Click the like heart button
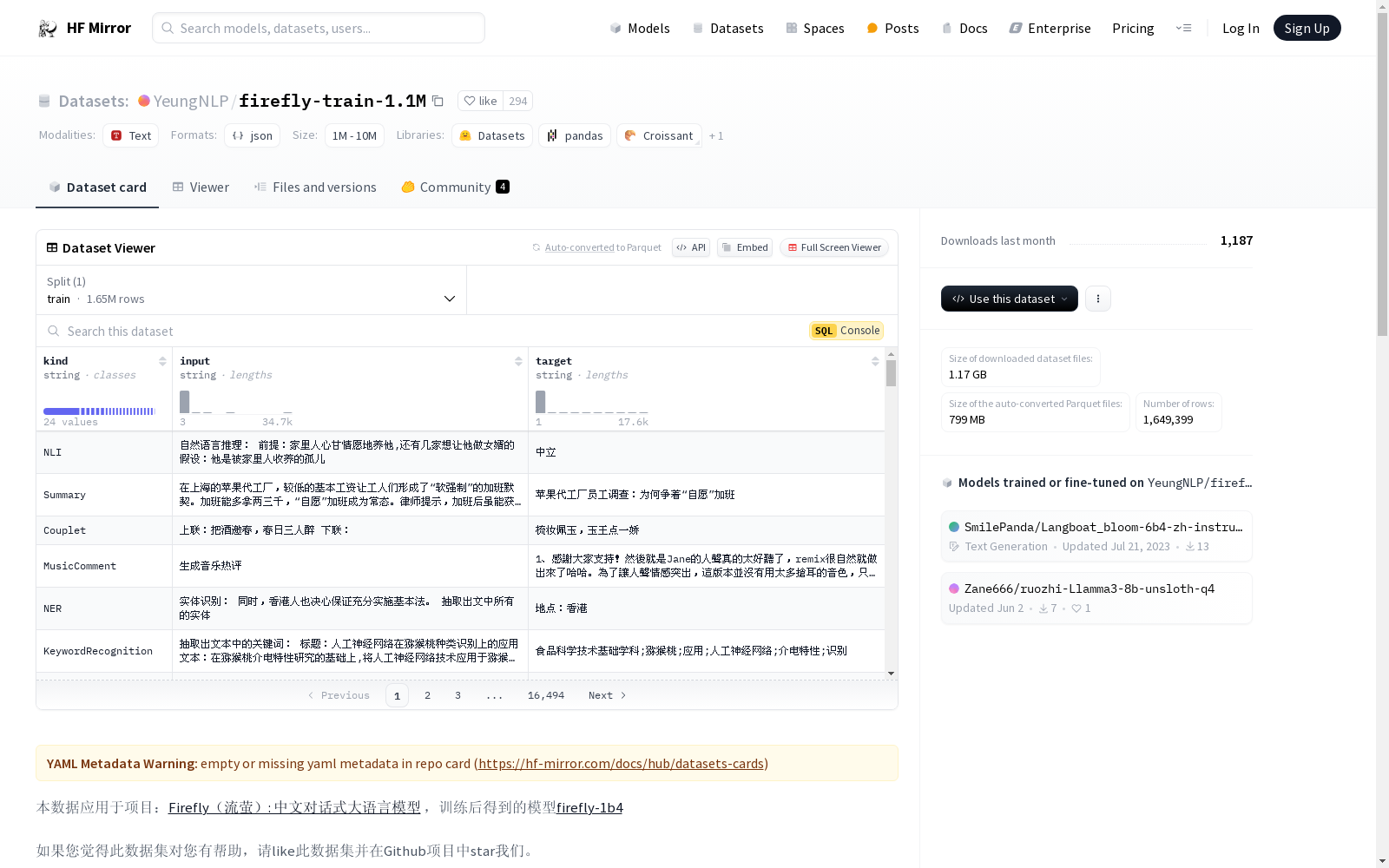This screenshot has width=1389, height=868. (480, 101)
